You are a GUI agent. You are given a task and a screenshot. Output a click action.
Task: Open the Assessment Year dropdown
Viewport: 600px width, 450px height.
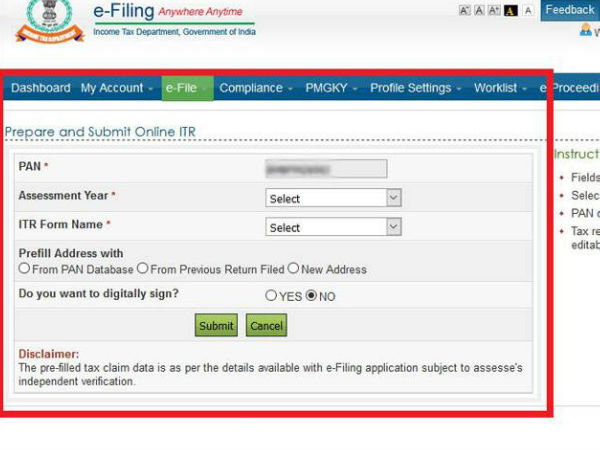(333, 198)
